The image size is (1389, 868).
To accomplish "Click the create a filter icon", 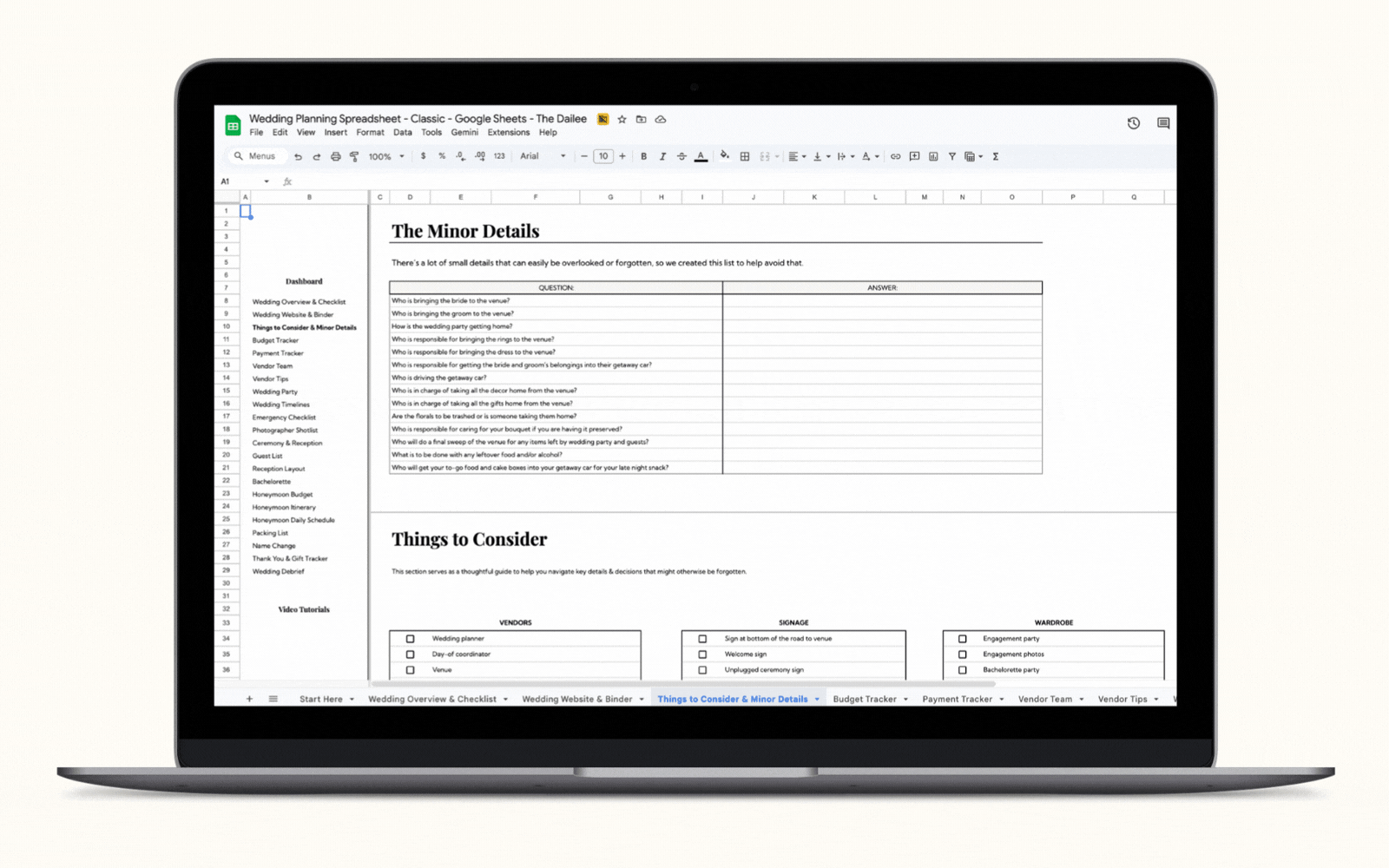I will (952, 156).
